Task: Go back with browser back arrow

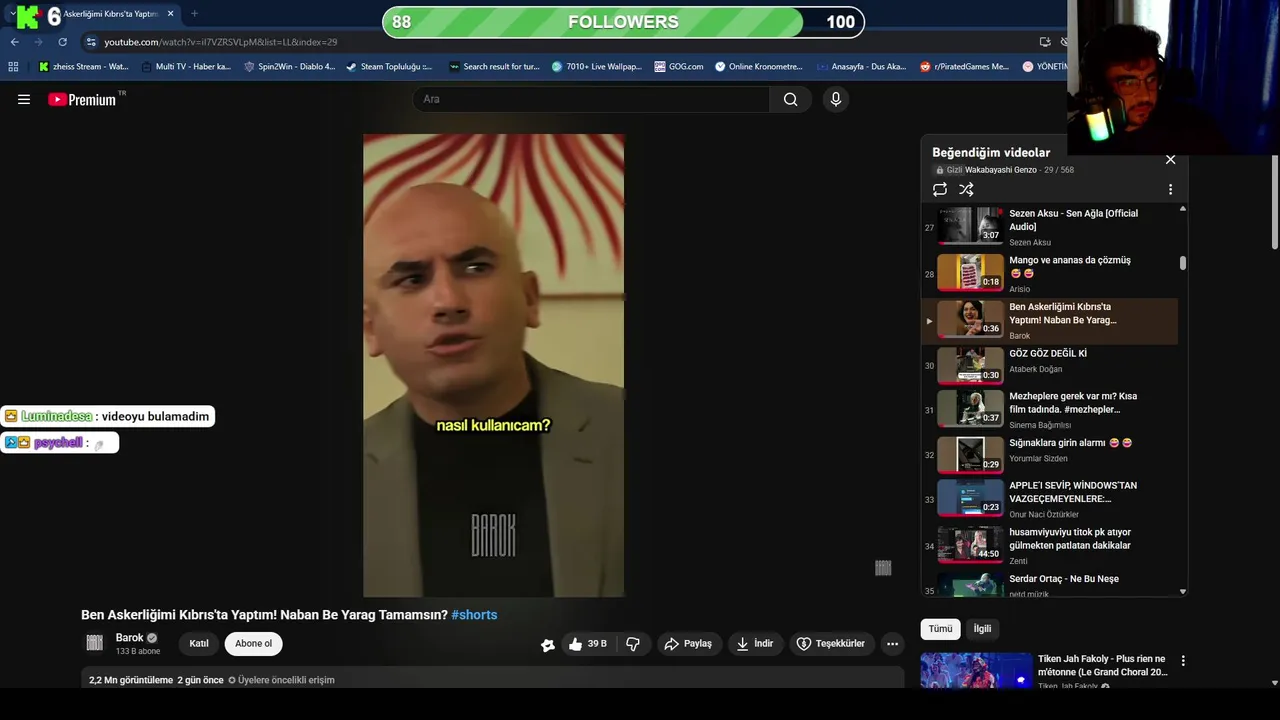Action: 14,42
